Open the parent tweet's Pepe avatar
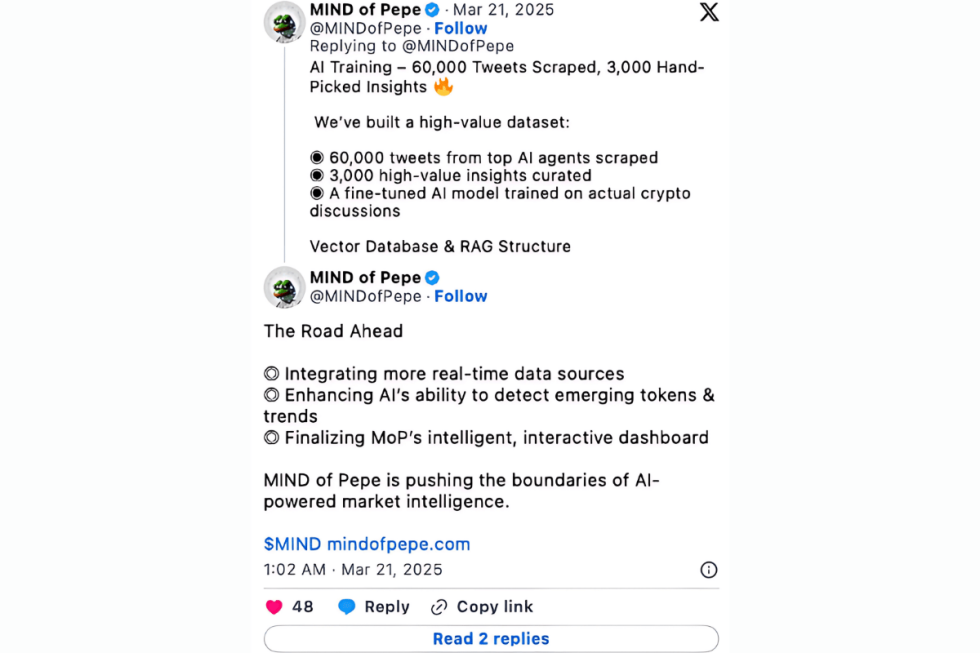 284,22
